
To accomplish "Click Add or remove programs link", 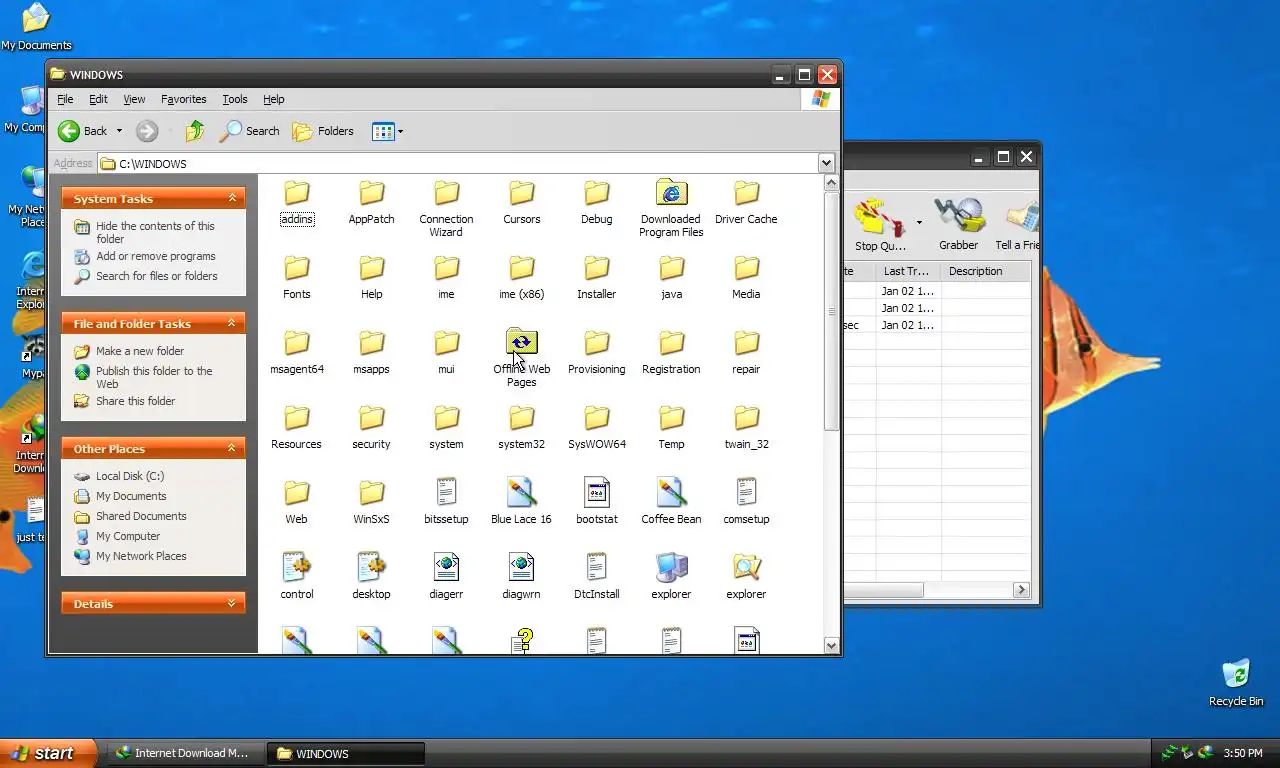I will coord(156,256).
